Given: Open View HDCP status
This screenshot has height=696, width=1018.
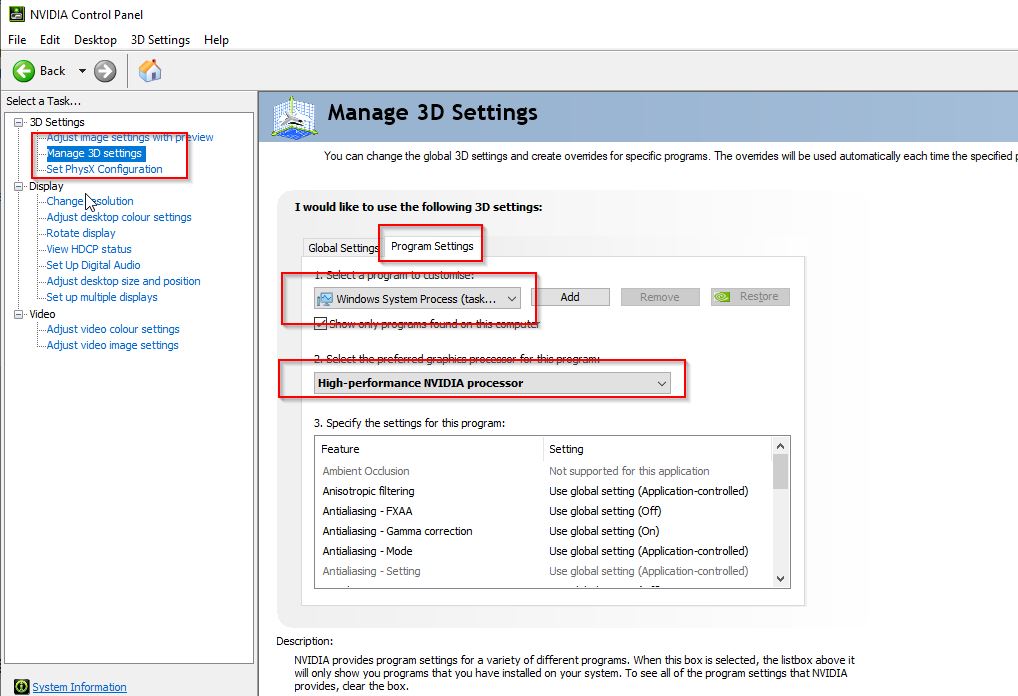Looking at the screenshot, I should (x=89, y=249).
